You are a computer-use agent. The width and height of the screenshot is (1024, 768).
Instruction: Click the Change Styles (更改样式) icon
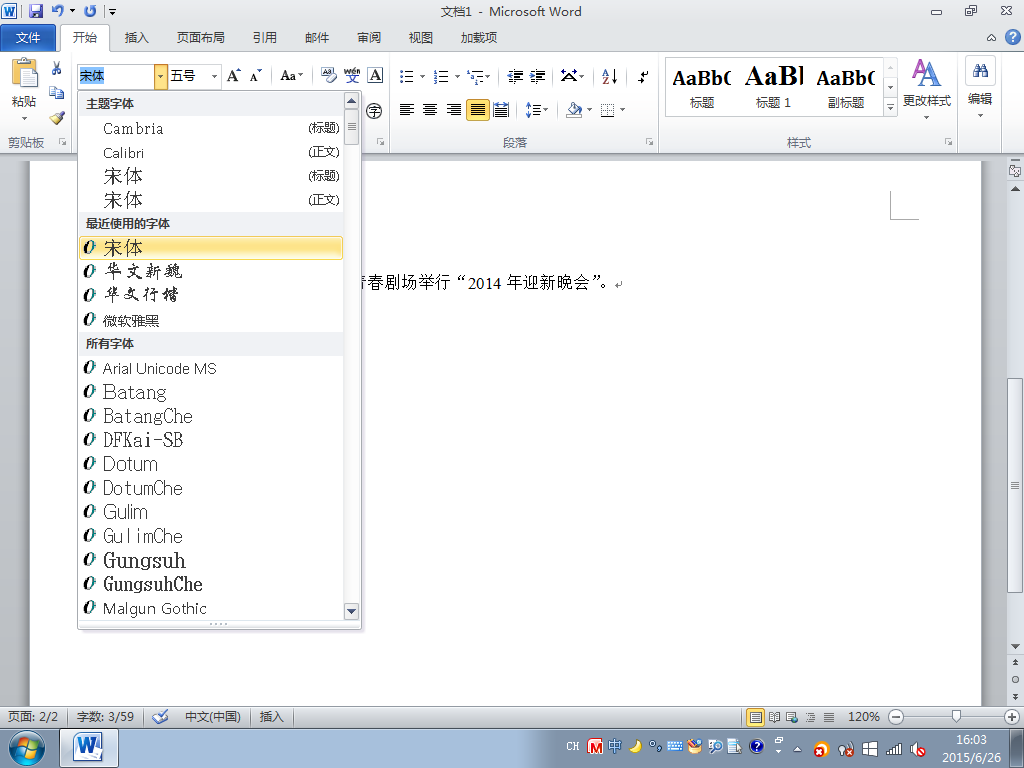tap(926, 89)
